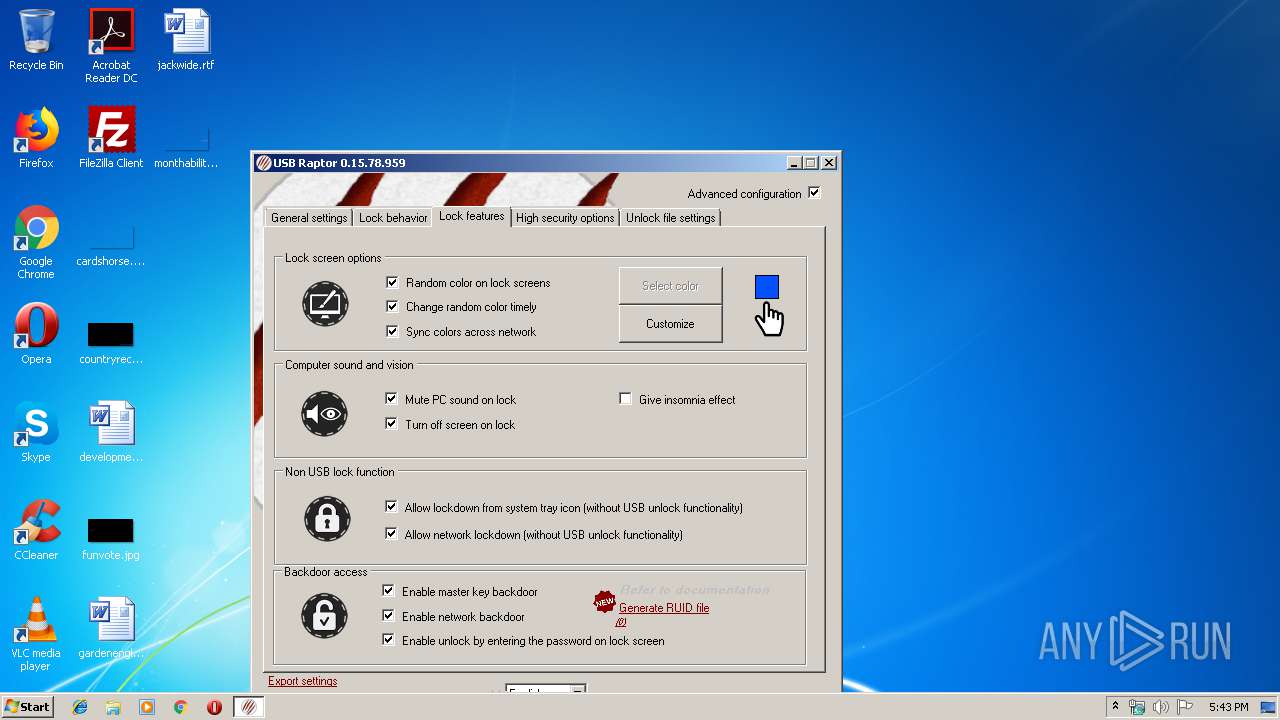Screen dimensions: 1280x720
Task: Click the red NEW badge icon
Action: [604, 601]
